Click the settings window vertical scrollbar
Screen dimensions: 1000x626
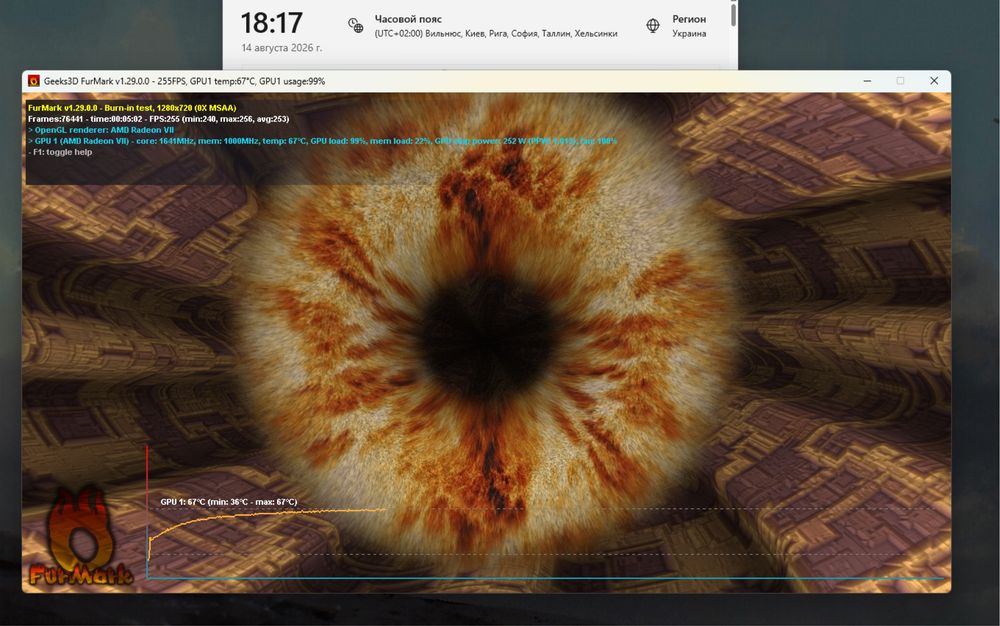(x=733, y=15)
